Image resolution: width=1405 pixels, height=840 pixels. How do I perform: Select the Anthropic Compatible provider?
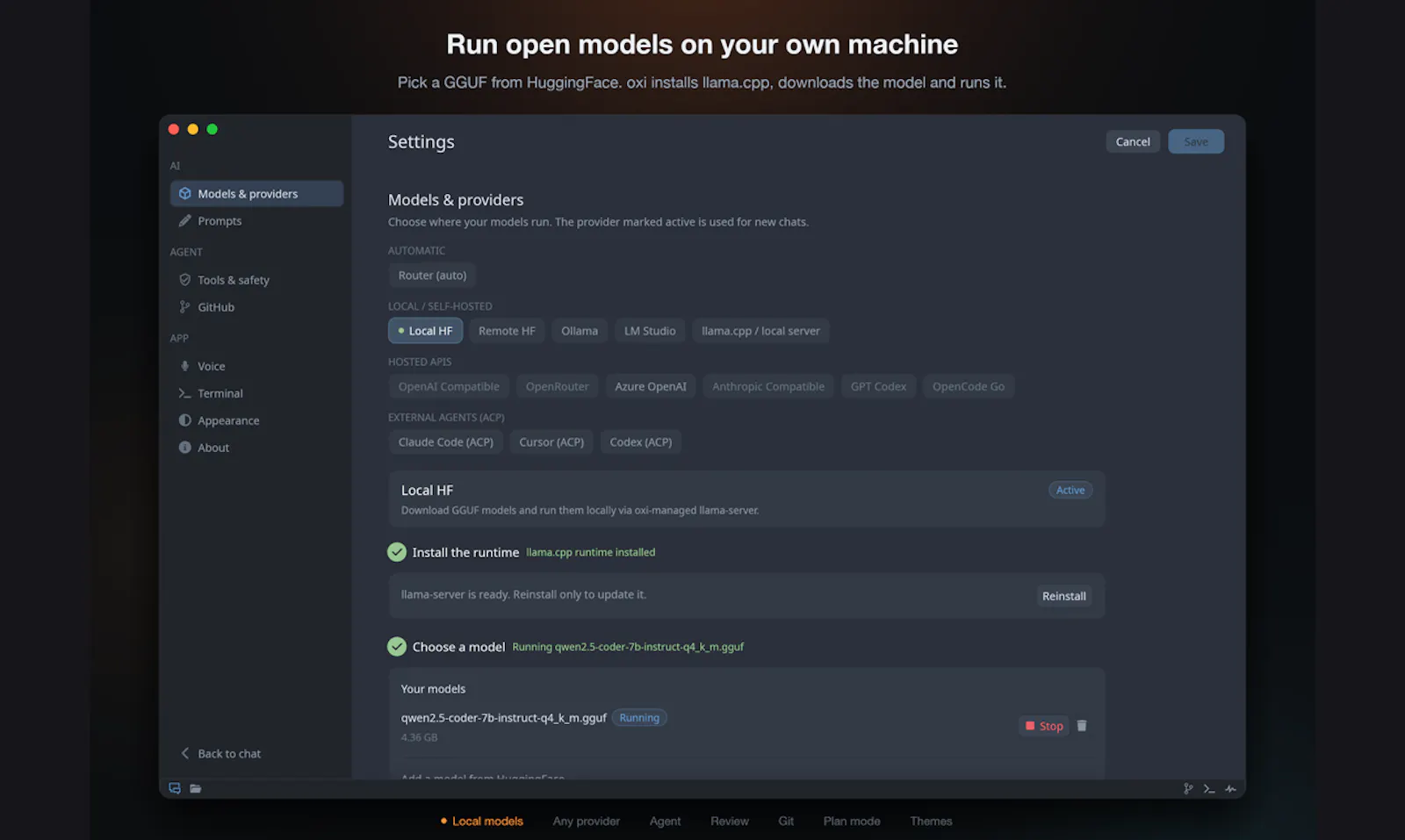(x=768, y=386)
